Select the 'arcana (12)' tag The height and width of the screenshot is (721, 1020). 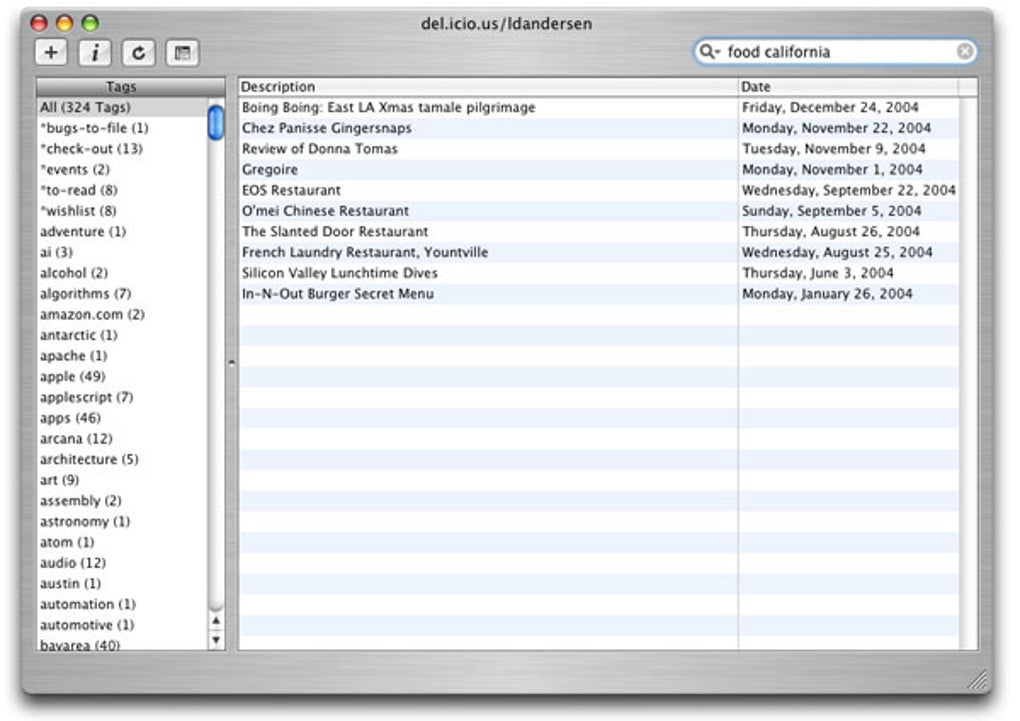click(122, 439)
